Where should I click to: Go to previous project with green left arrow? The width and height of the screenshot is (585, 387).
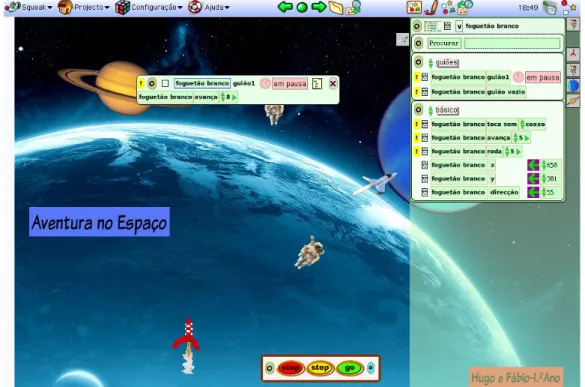[285, 7]
